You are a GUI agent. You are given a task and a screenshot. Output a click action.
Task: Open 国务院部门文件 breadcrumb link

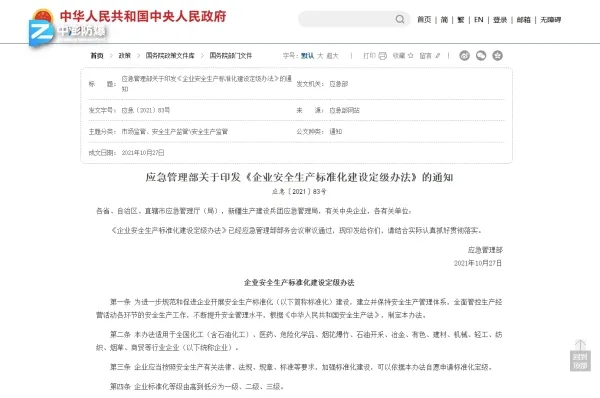231,55
